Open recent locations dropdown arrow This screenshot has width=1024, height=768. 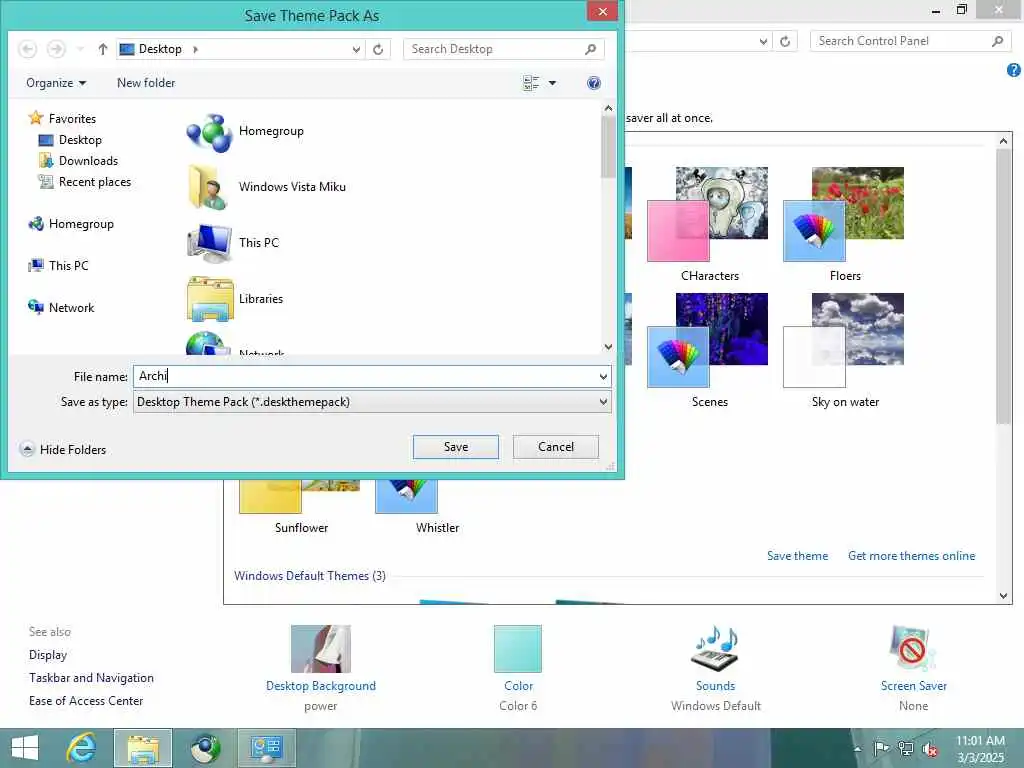click(80, 49)
